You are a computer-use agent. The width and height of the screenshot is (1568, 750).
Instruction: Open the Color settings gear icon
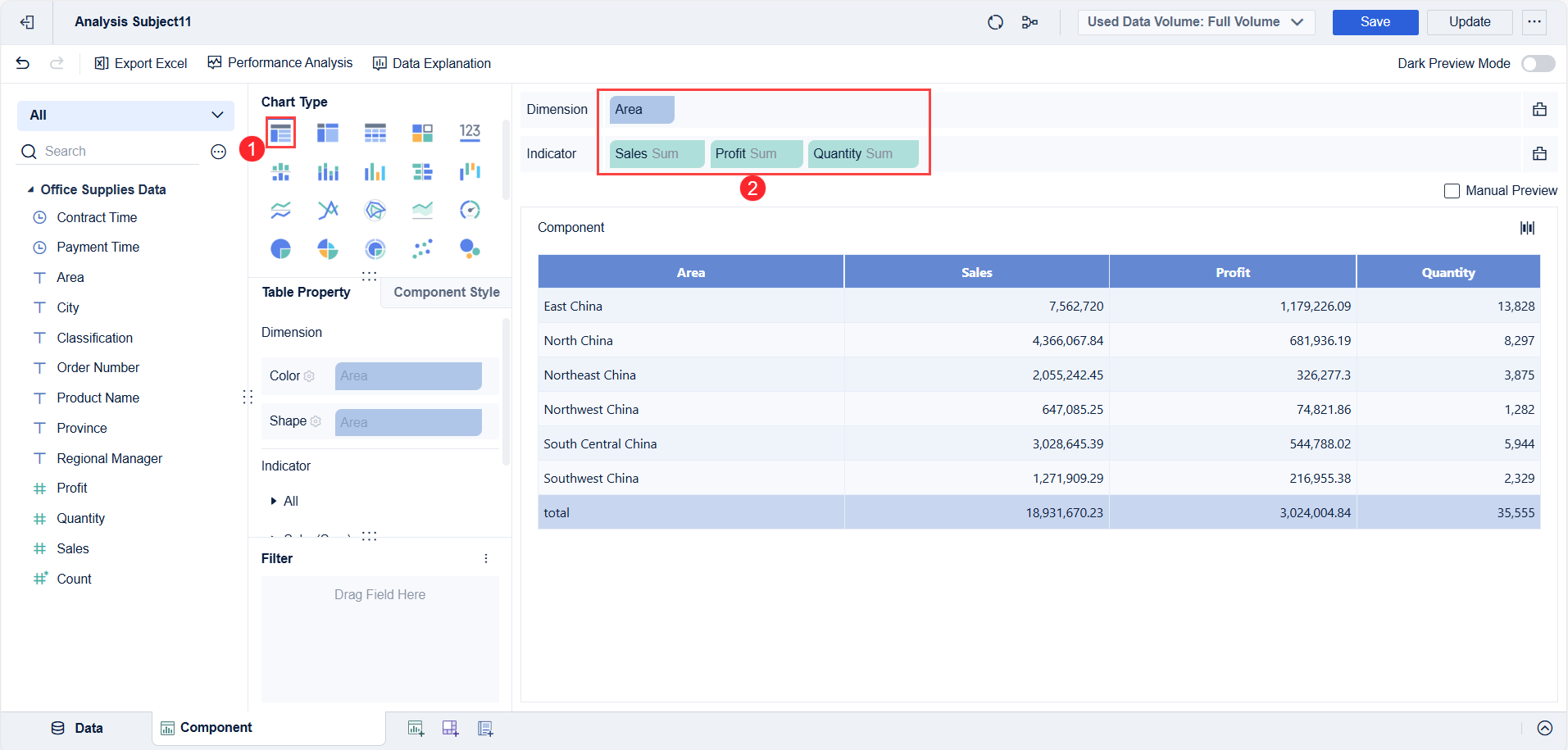[x=309, y=376]
